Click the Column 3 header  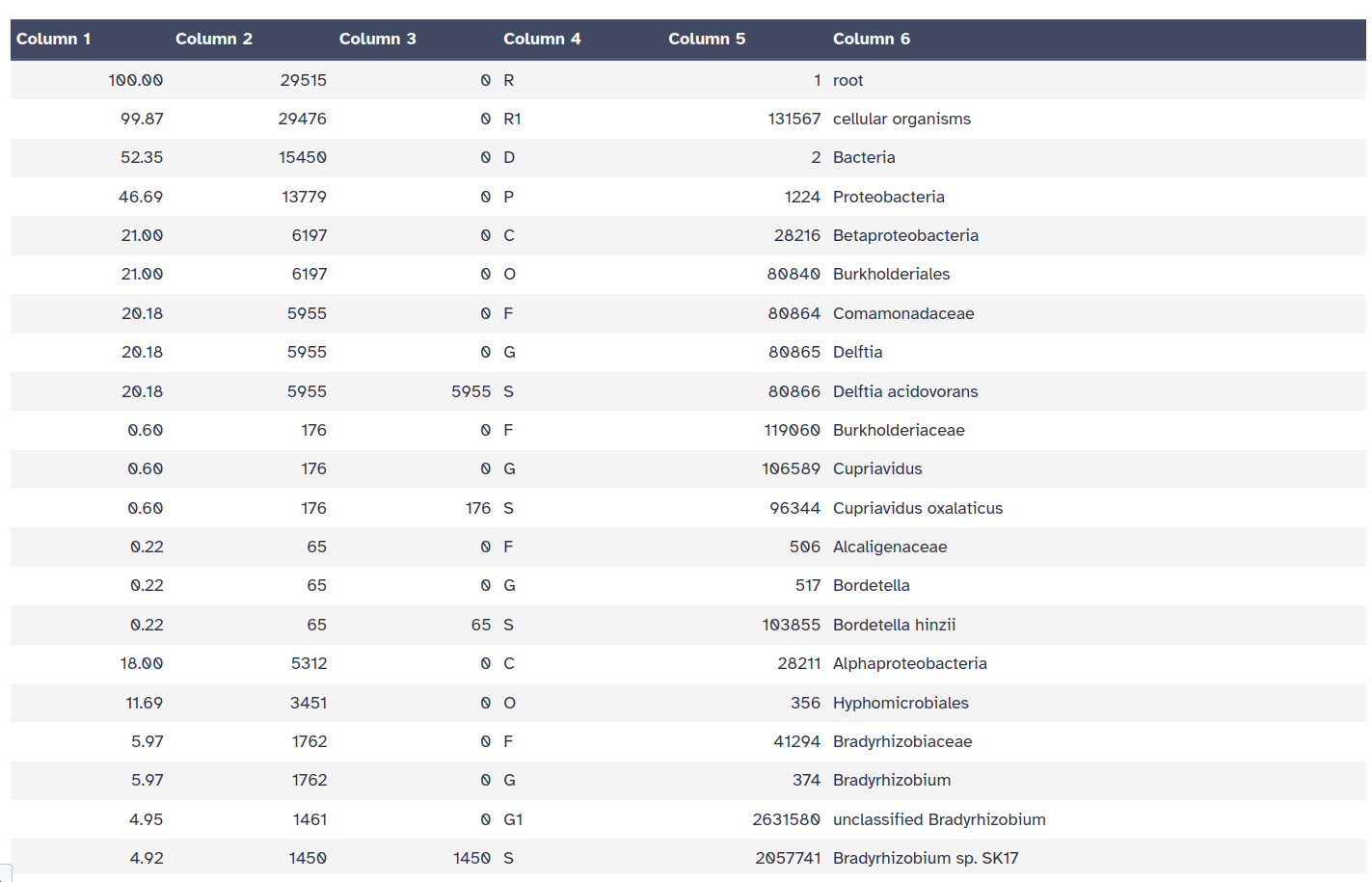click(x=378, y=39)
